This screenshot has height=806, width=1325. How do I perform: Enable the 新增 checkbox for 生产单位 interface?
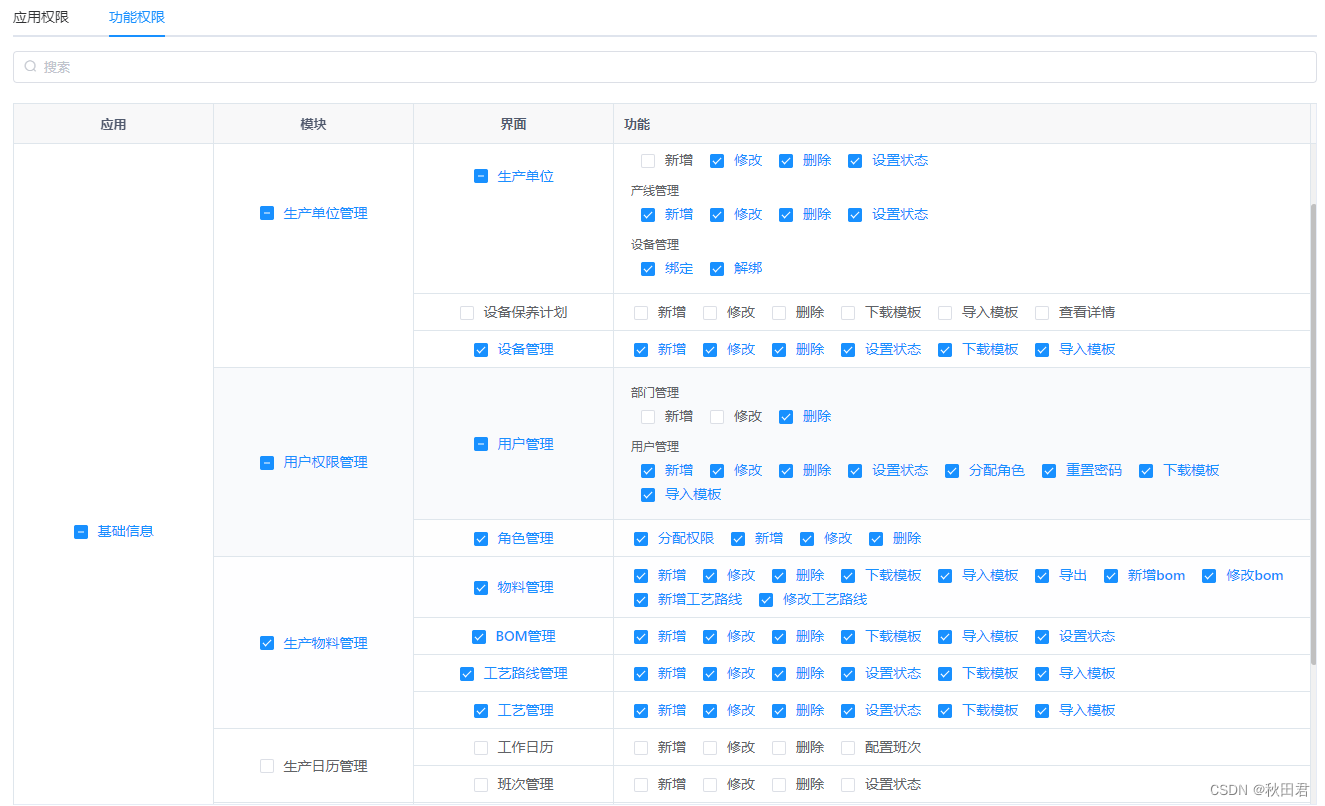(x=646, y=160)
